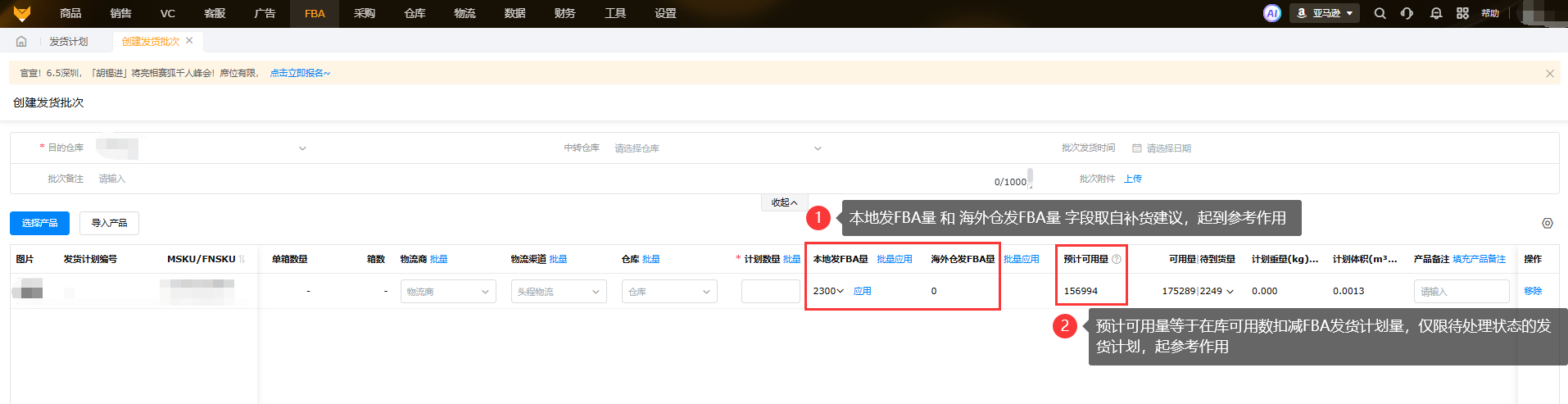The image size is (1568, 404).
Task: Click 批量 next to 物流渠道 header
Action: (558, 259)
